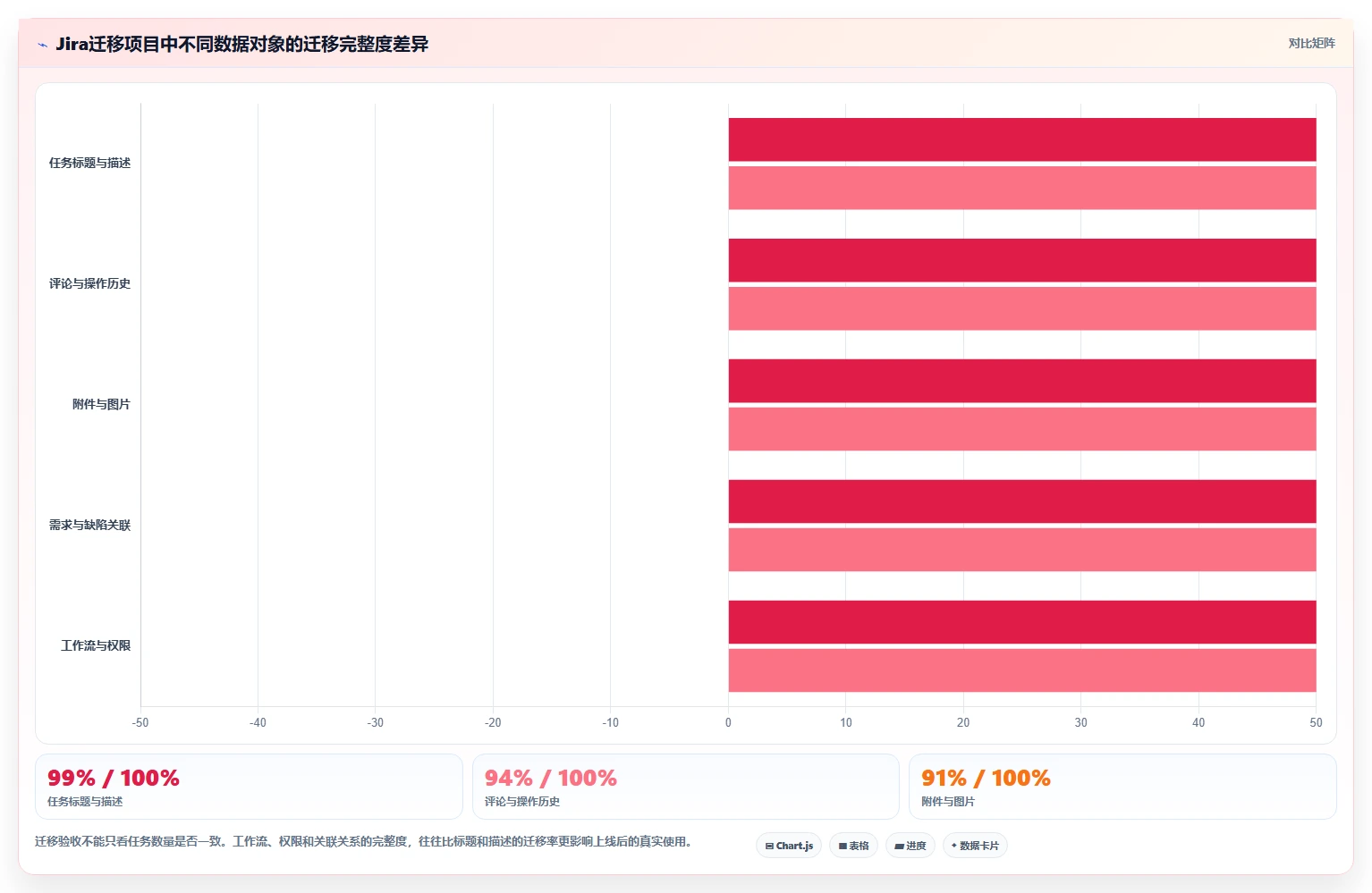Click the light pink bar for 需求与缺陷关联

1022,550
